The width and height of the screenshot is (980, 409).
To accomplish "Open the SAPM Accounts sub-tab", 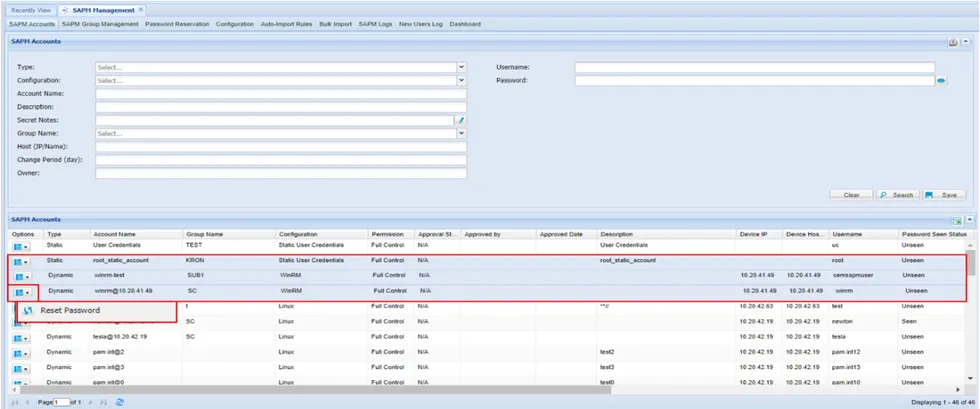I will click(x=32, y=24).
